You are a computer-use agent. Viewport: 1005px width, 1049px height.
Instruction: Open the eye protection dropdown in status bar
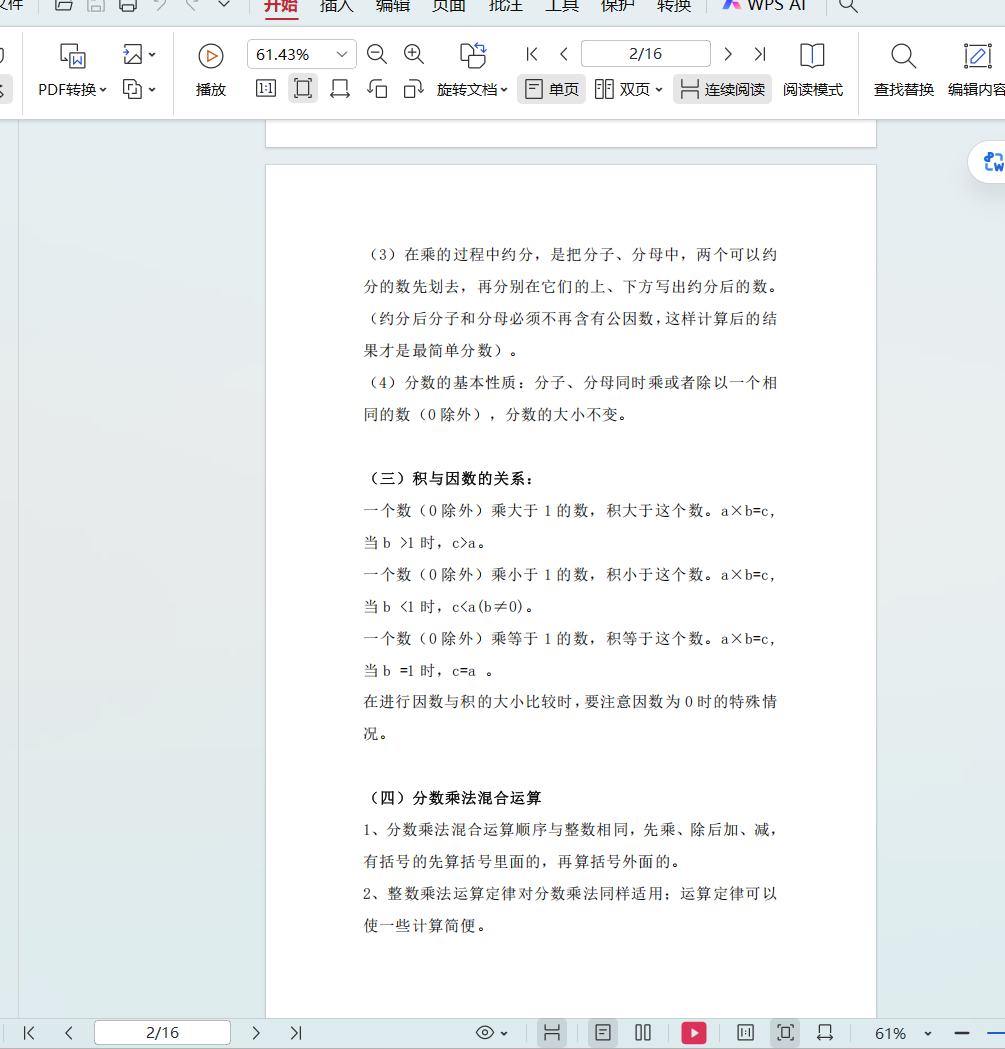[x=492, y=1033]
